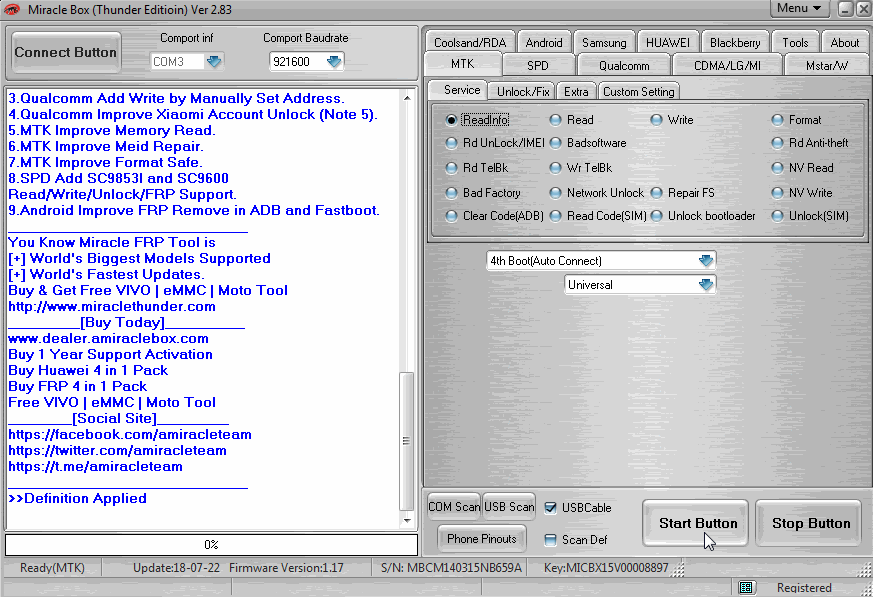The width and height of the screenshot is (873, 597).
Task: Select Network Unlock radio button
Action: (555, 193)
